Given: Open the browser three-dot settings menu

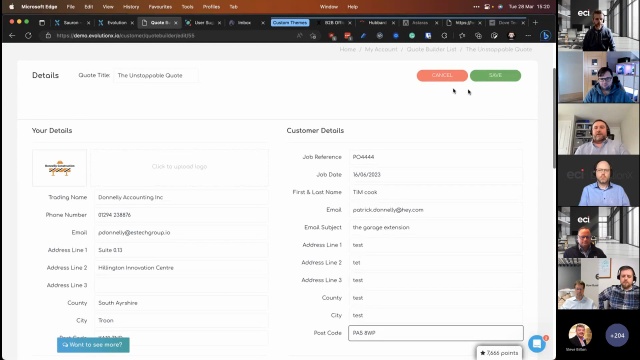Looking at the screenshot, I should point(528,36).
